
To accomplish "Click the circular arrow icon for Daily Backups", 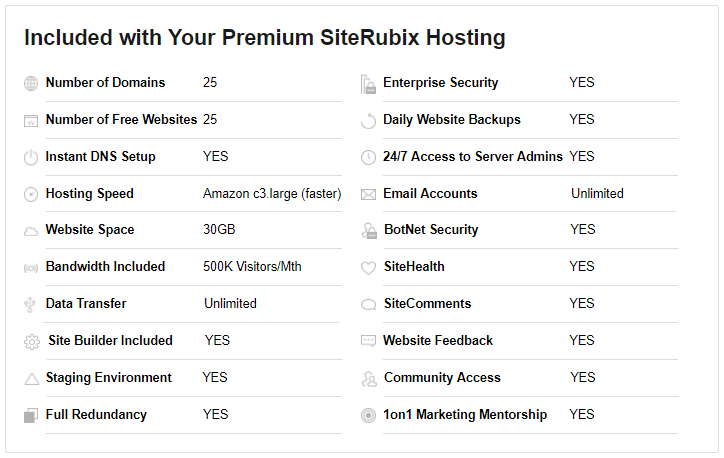I will point(368,121).
